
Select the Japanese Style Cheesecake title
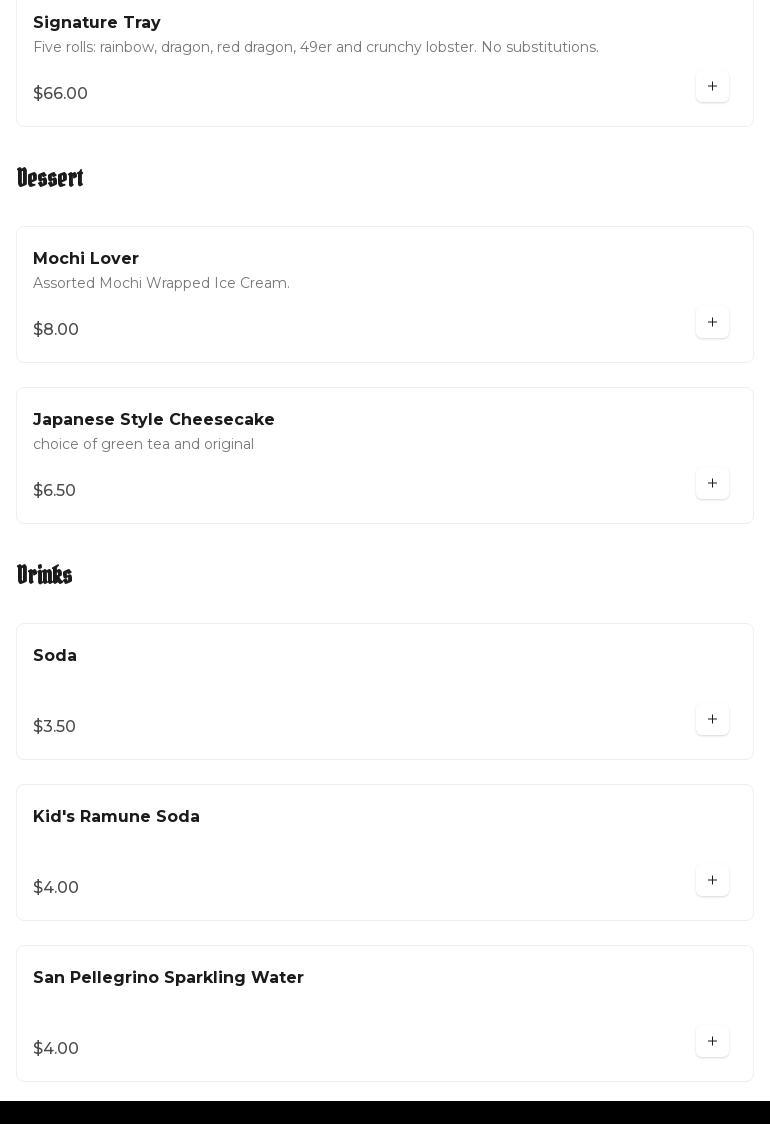pyautogui.click(x=154, y=420)
